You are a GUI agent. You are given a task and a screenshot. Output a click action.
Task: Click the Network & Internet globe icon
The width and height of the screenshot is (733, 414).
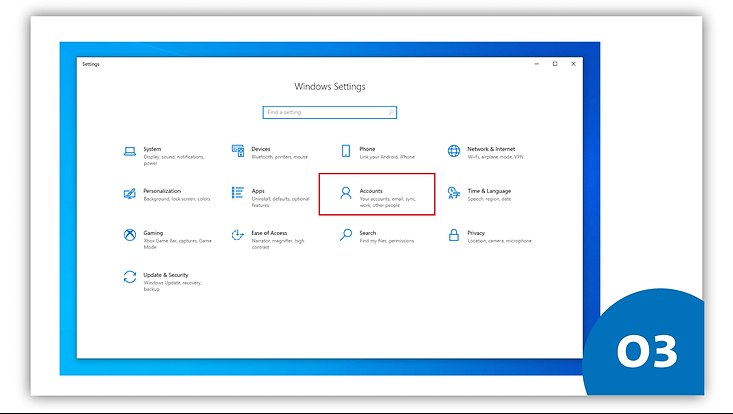click(454, 151)
